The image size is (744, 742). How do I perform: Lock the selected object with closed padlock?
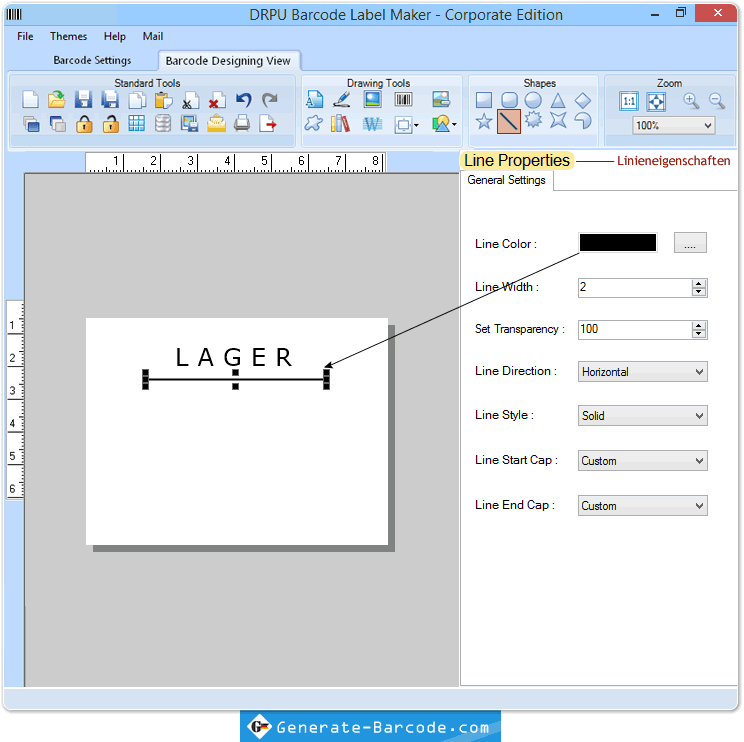click(84, 124)
